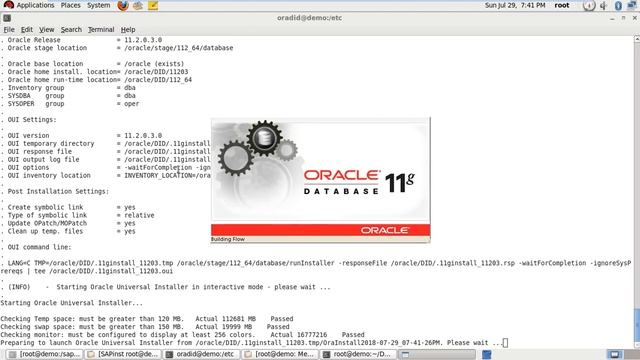Open the Applications menu
This screenshot has height=360, width=640.
(35, 5)
